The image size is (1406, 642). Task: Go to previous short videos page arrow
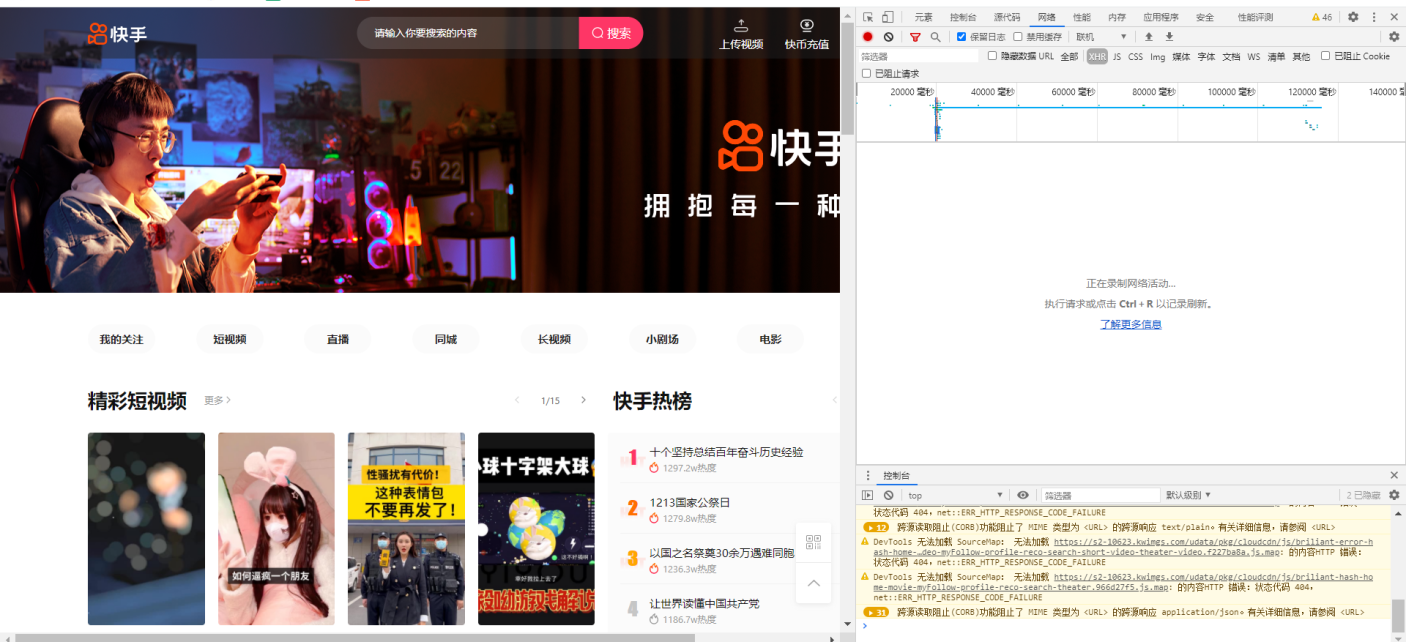[517, 400]
